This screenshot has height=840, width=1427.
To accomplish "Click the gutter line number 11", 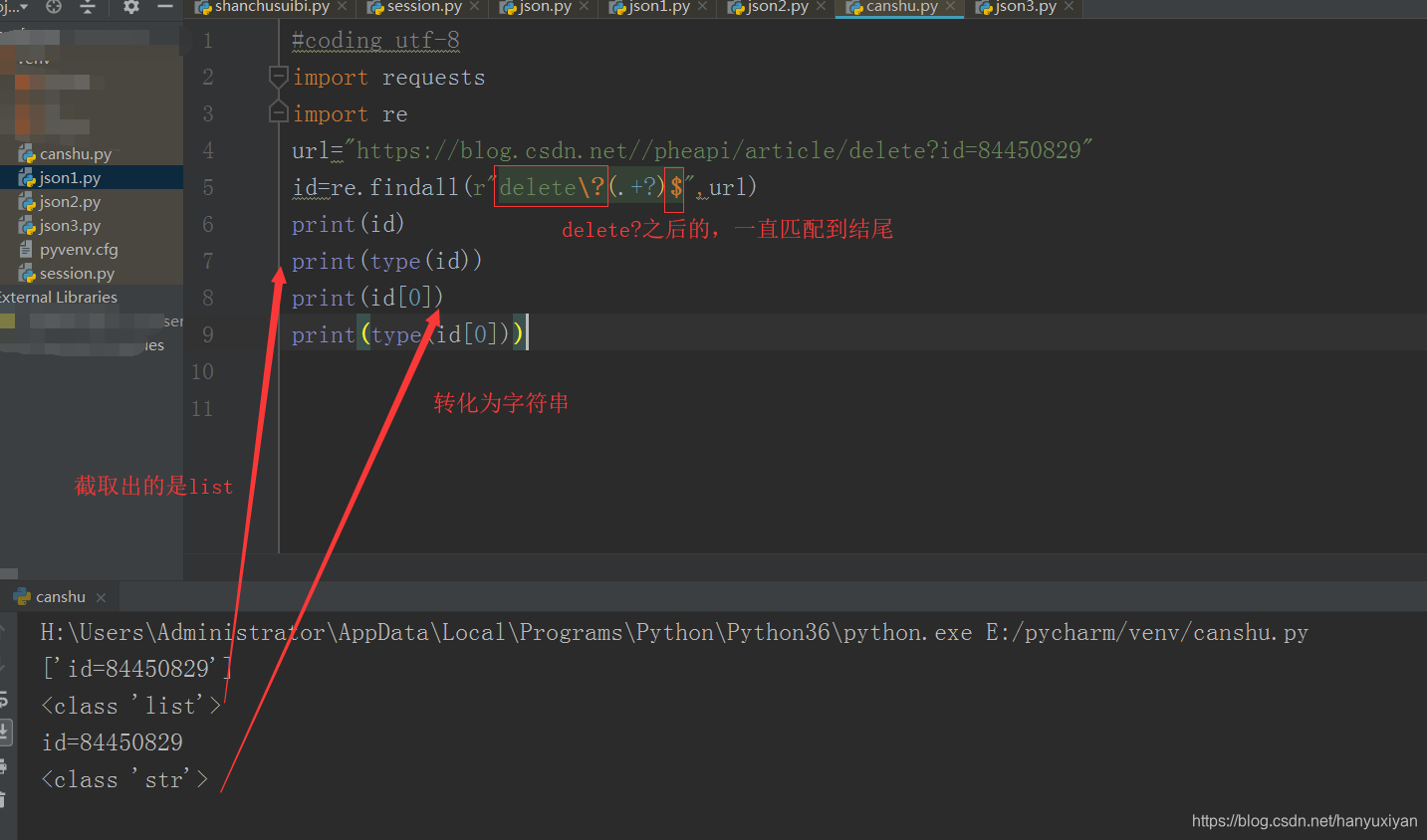I will click(x=202, y=409).
